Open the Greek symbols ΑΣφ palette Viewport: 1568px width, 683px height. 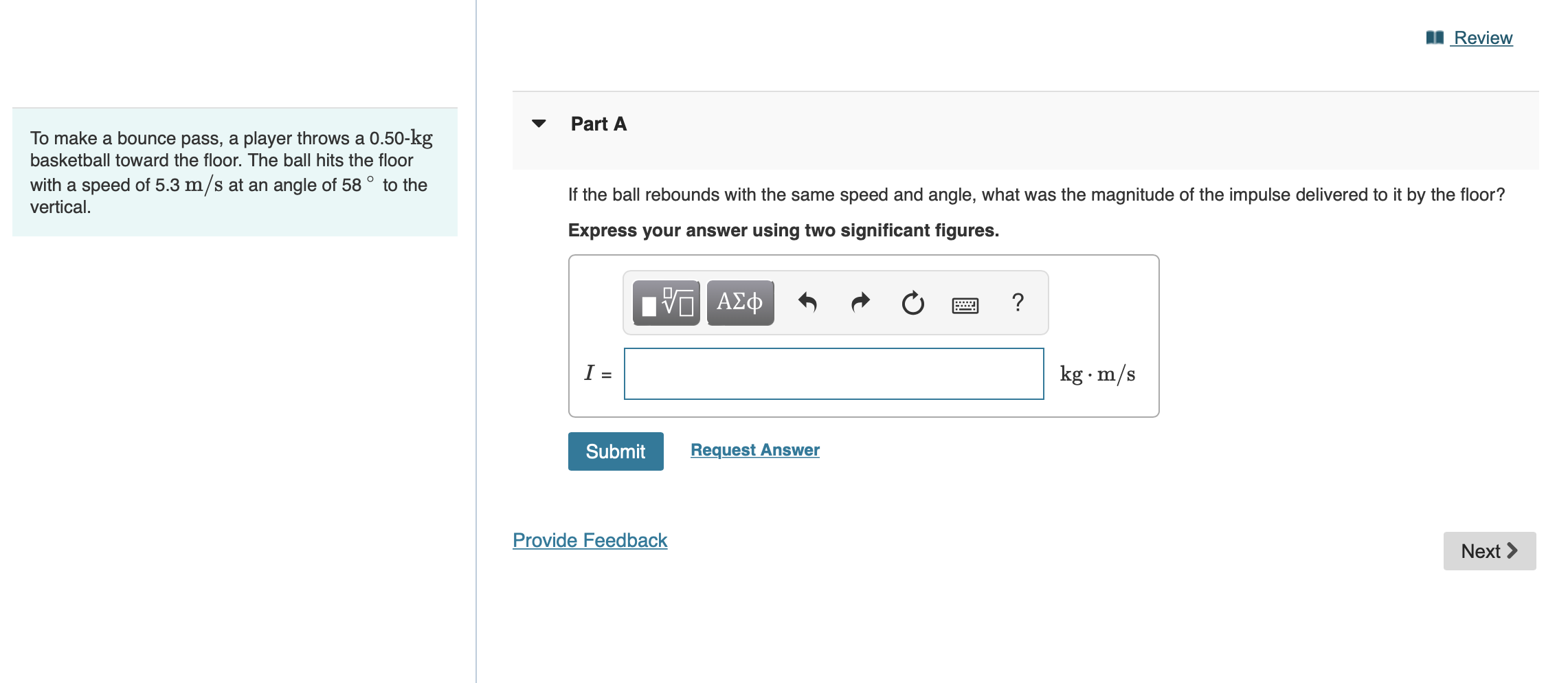click(739, 302)
